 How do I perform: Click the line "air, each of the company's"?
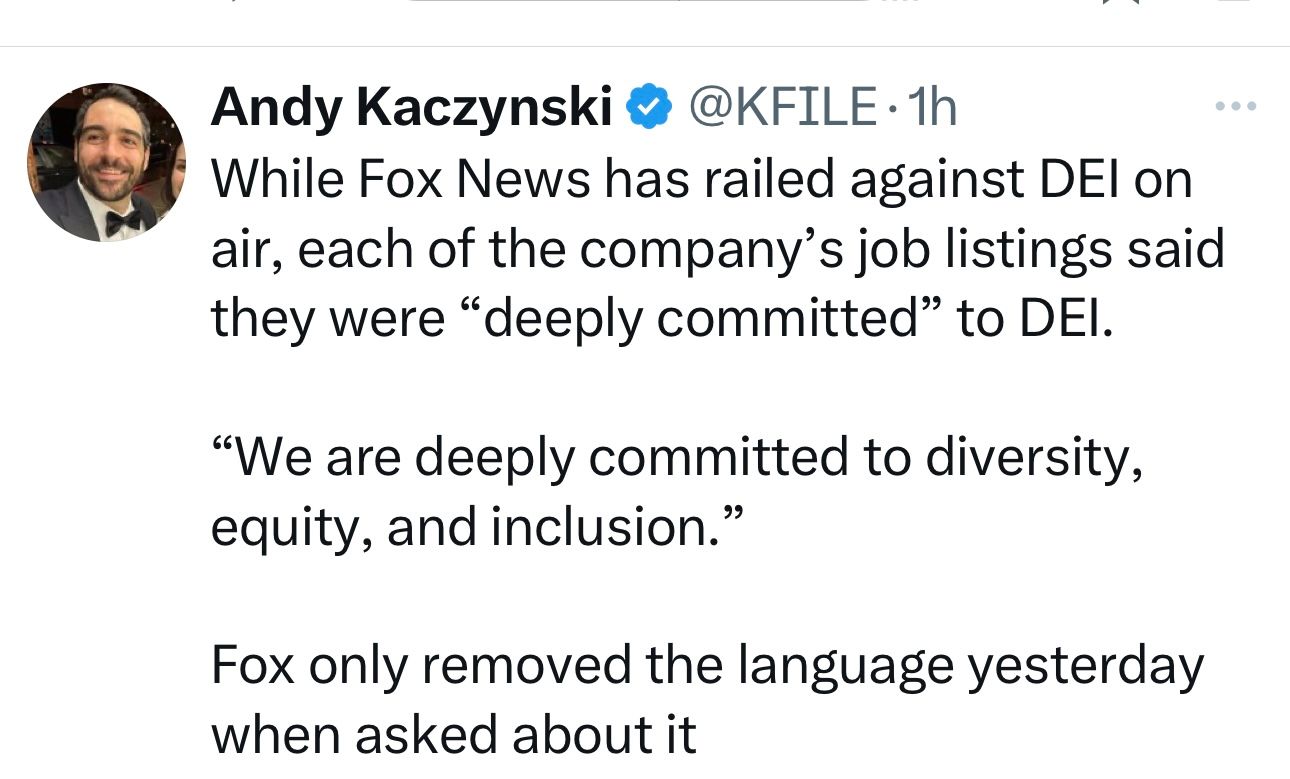tap(718, 251)
